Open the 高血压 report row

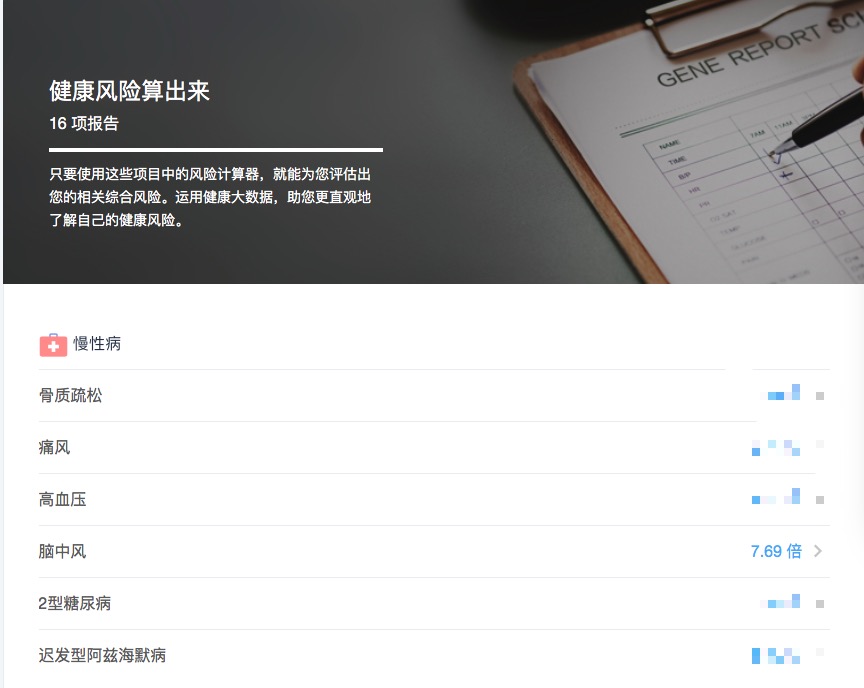[x=434, y=500]
